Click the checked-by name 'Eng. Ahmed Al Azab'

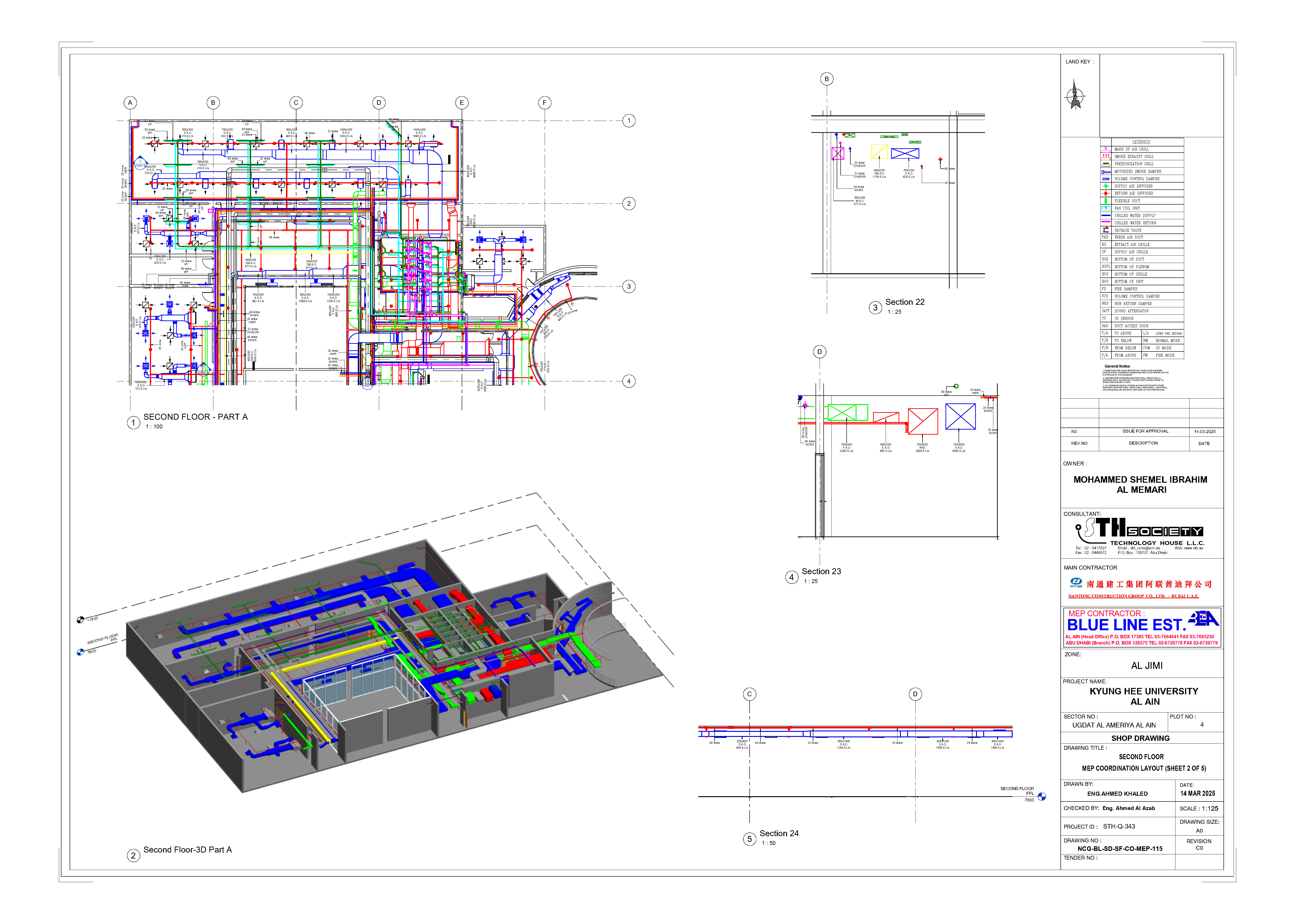[x=1129, y=809]
